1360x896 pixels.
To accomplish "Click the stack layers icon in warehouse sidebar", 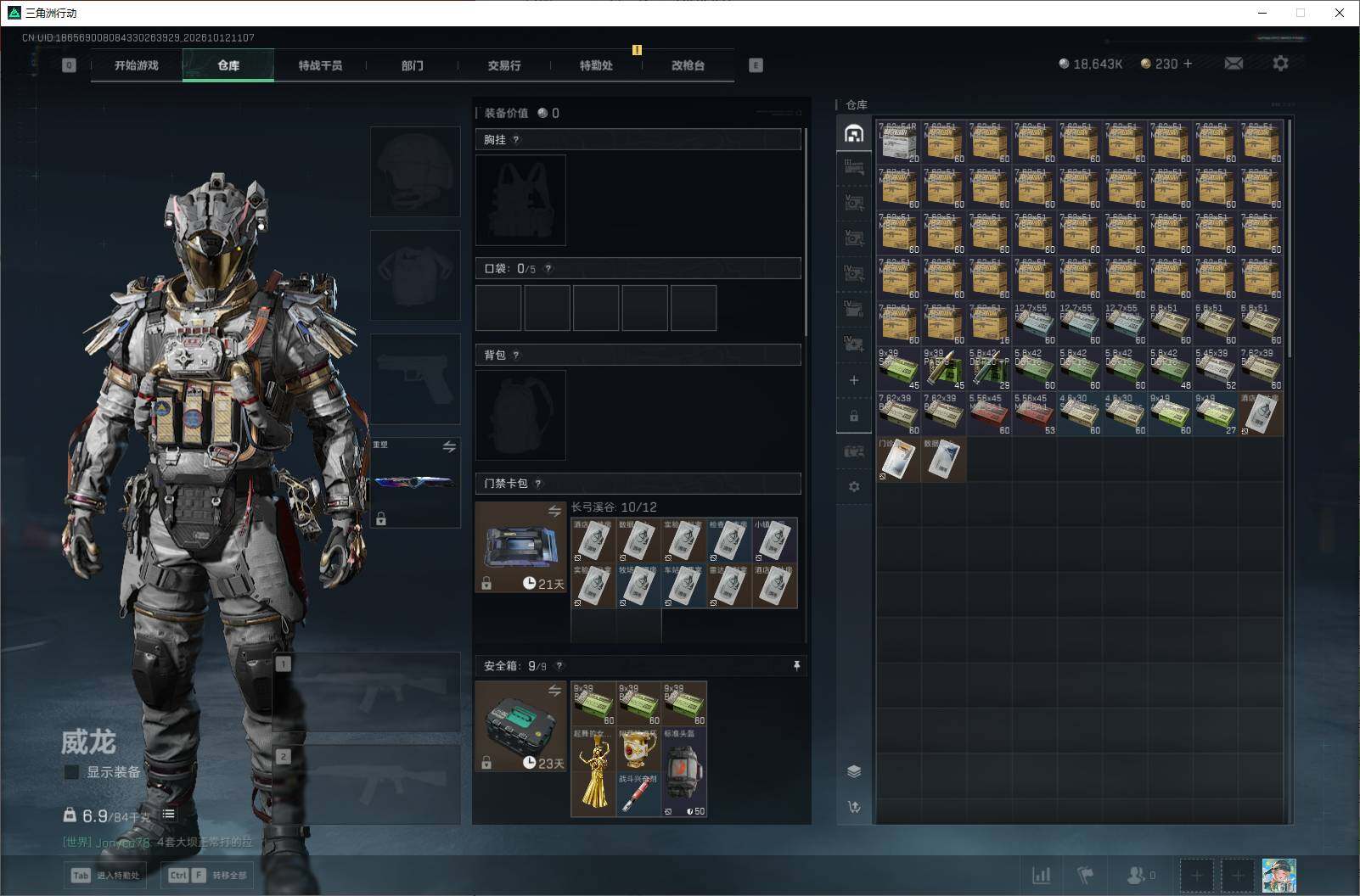I will coord(854,771).
